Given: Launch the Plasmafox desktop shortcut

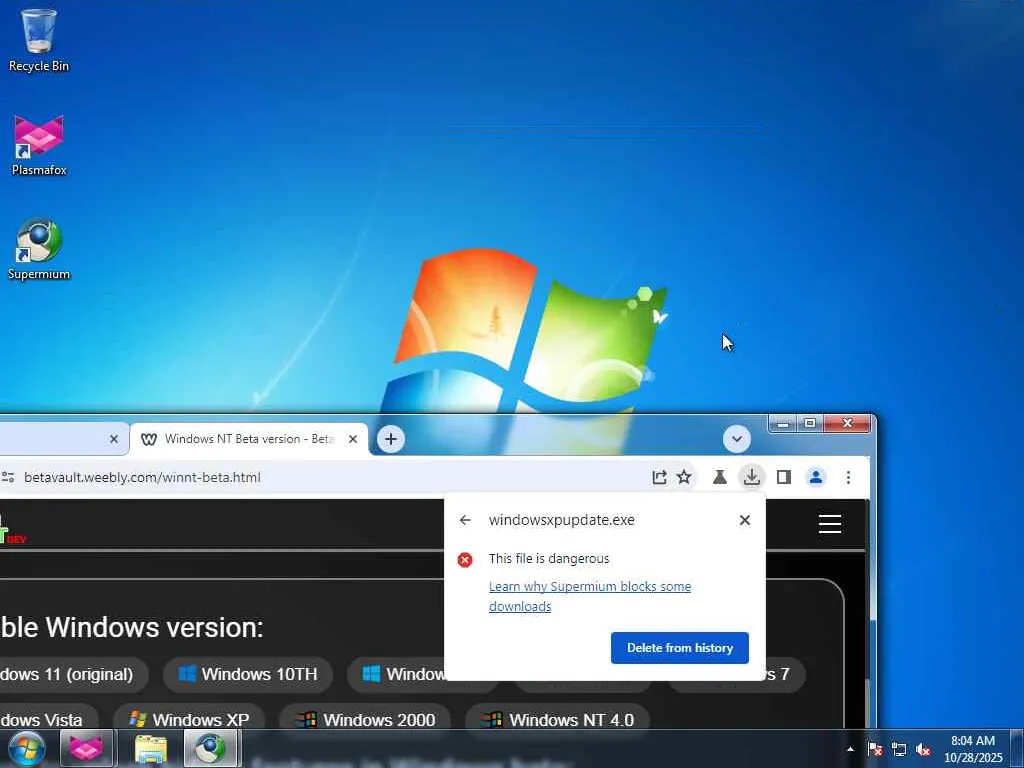Looking at the screenshot, I should 39,145.
